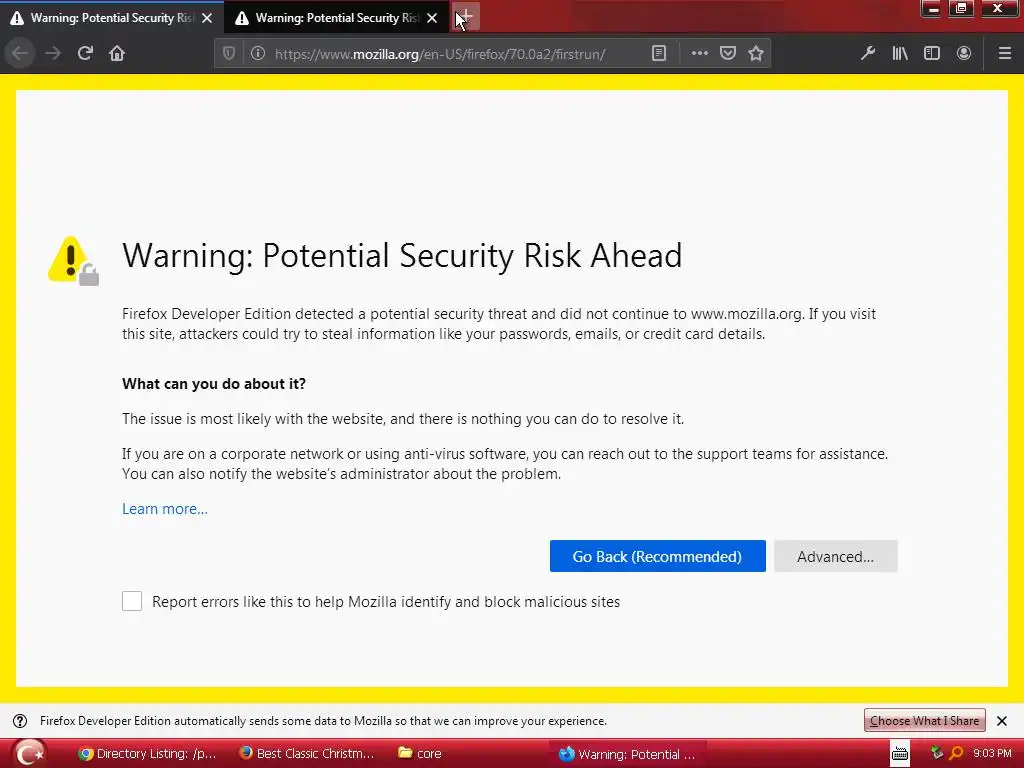Image resolution: width=1024 pixels, height=768 pixels.
Task: Open Firefox Account icon
Action: pos(964,53)
